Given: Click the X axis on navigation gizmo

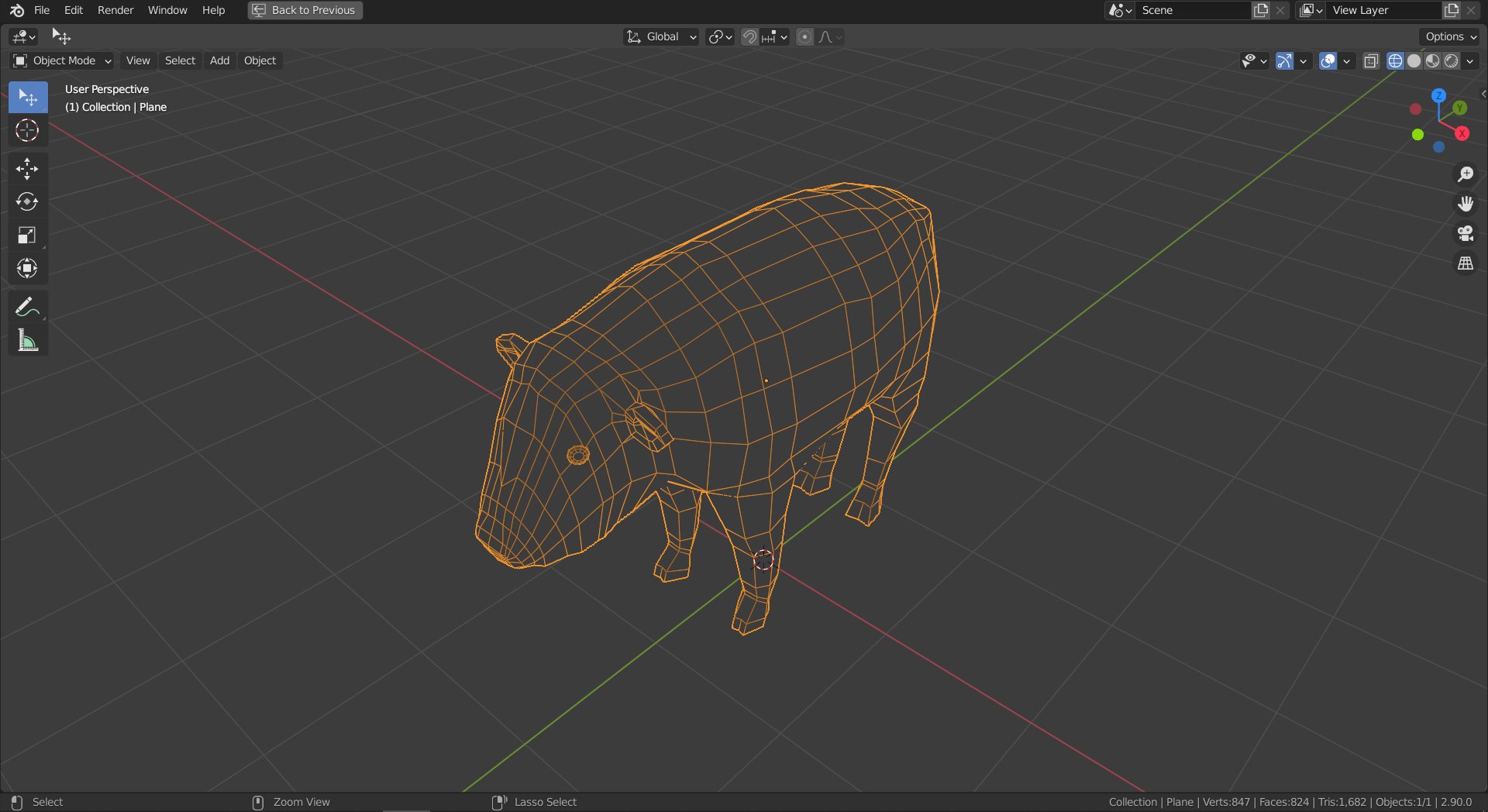Looking at the screenshot, I should pyautogui.click(x=1462, y=133).
